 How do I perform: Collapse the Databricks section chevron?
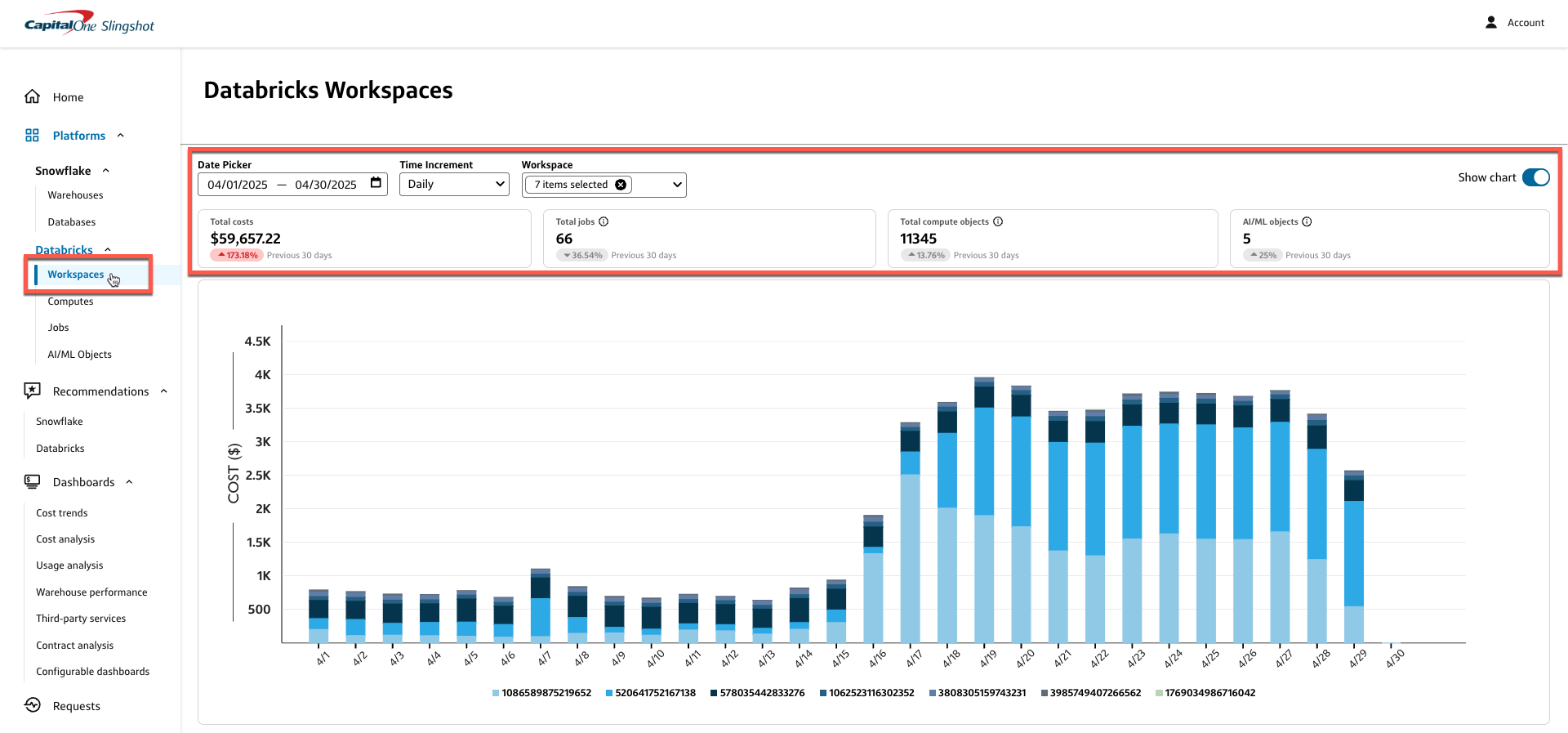(x=108, y=250)
